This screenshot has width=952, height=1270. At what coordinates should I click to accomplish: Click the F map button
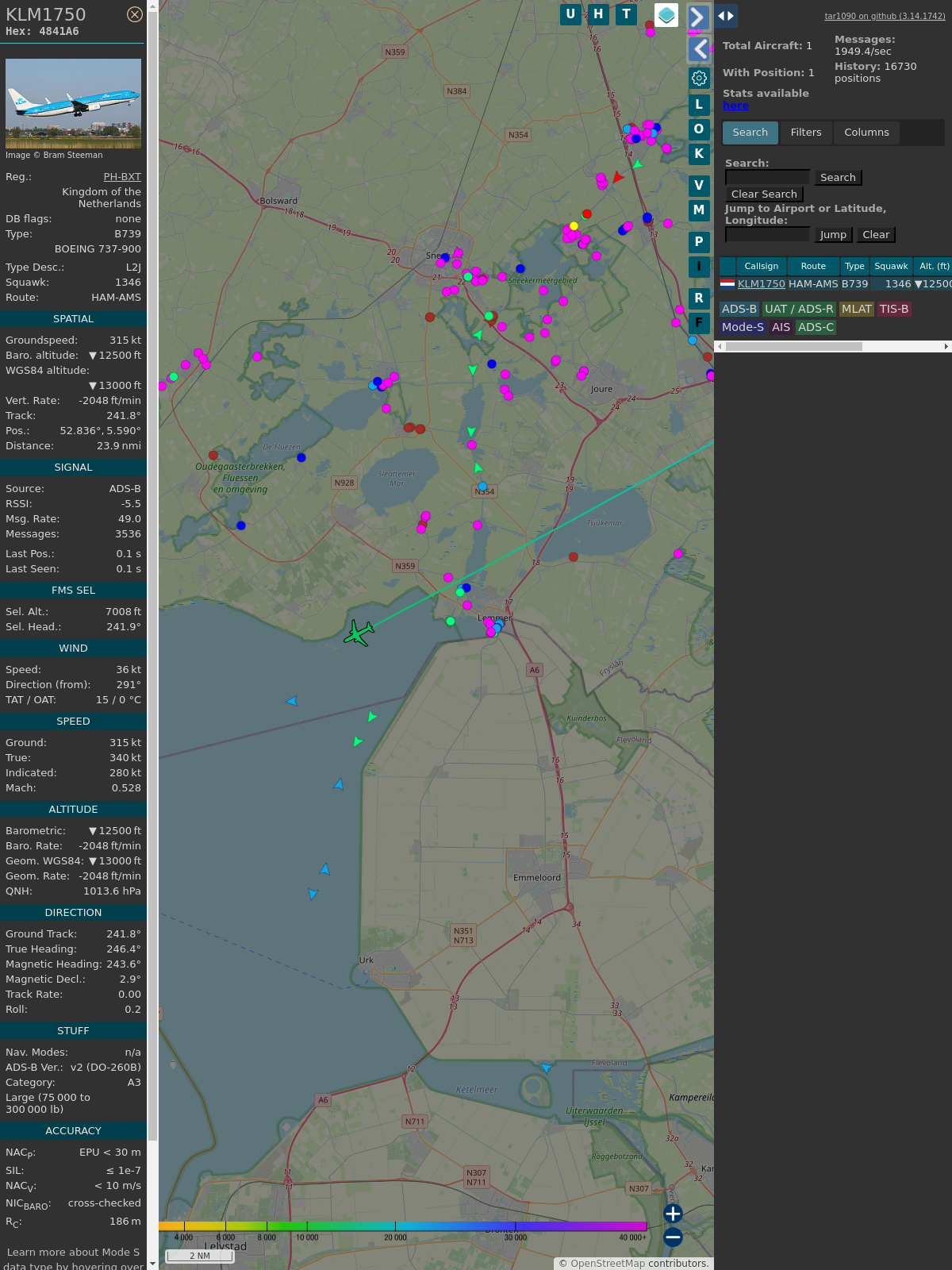pyautogui.click(x=699, y=323)
